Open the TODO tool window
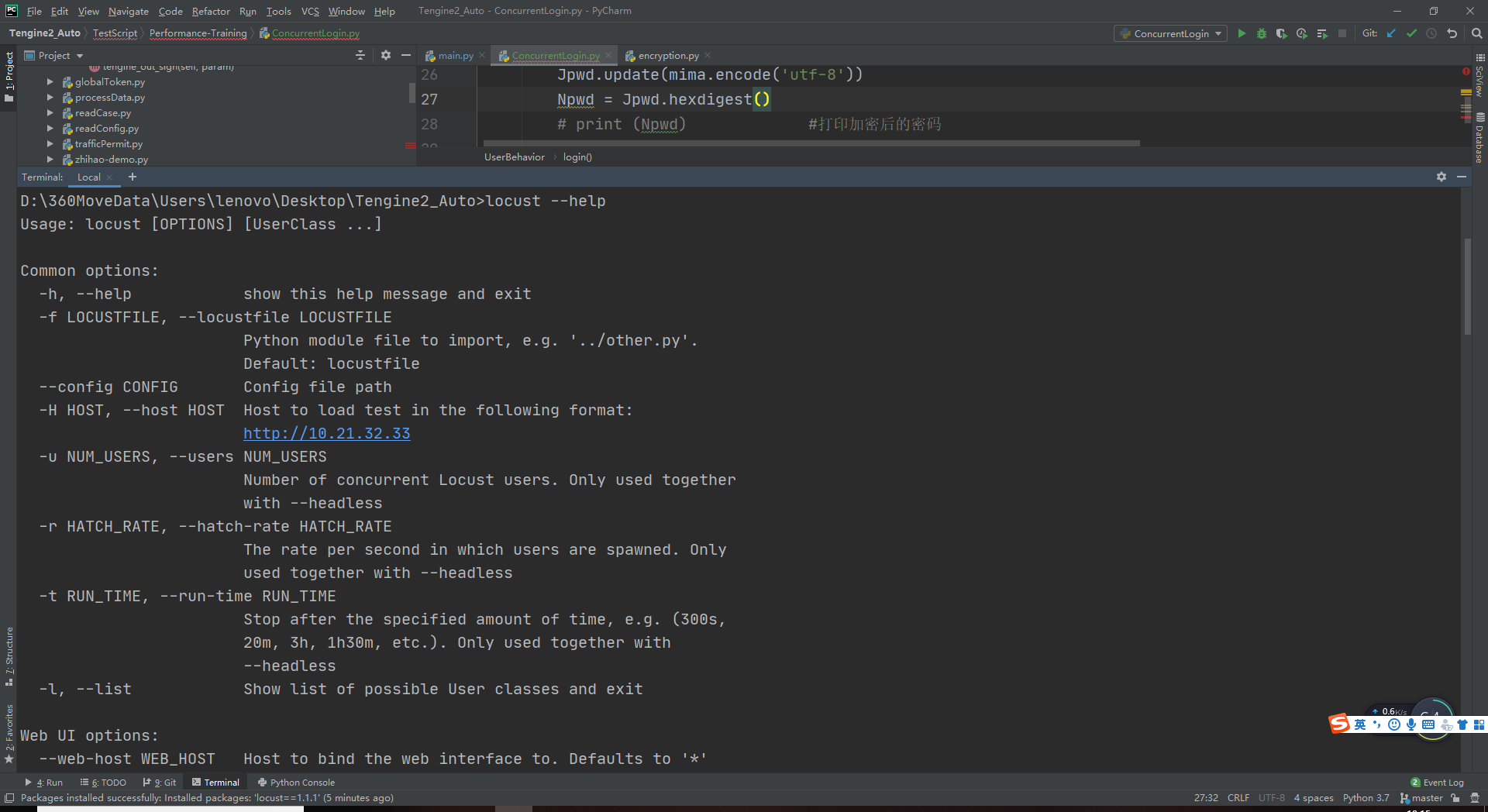1488x812 pixels. pos(103,783)
